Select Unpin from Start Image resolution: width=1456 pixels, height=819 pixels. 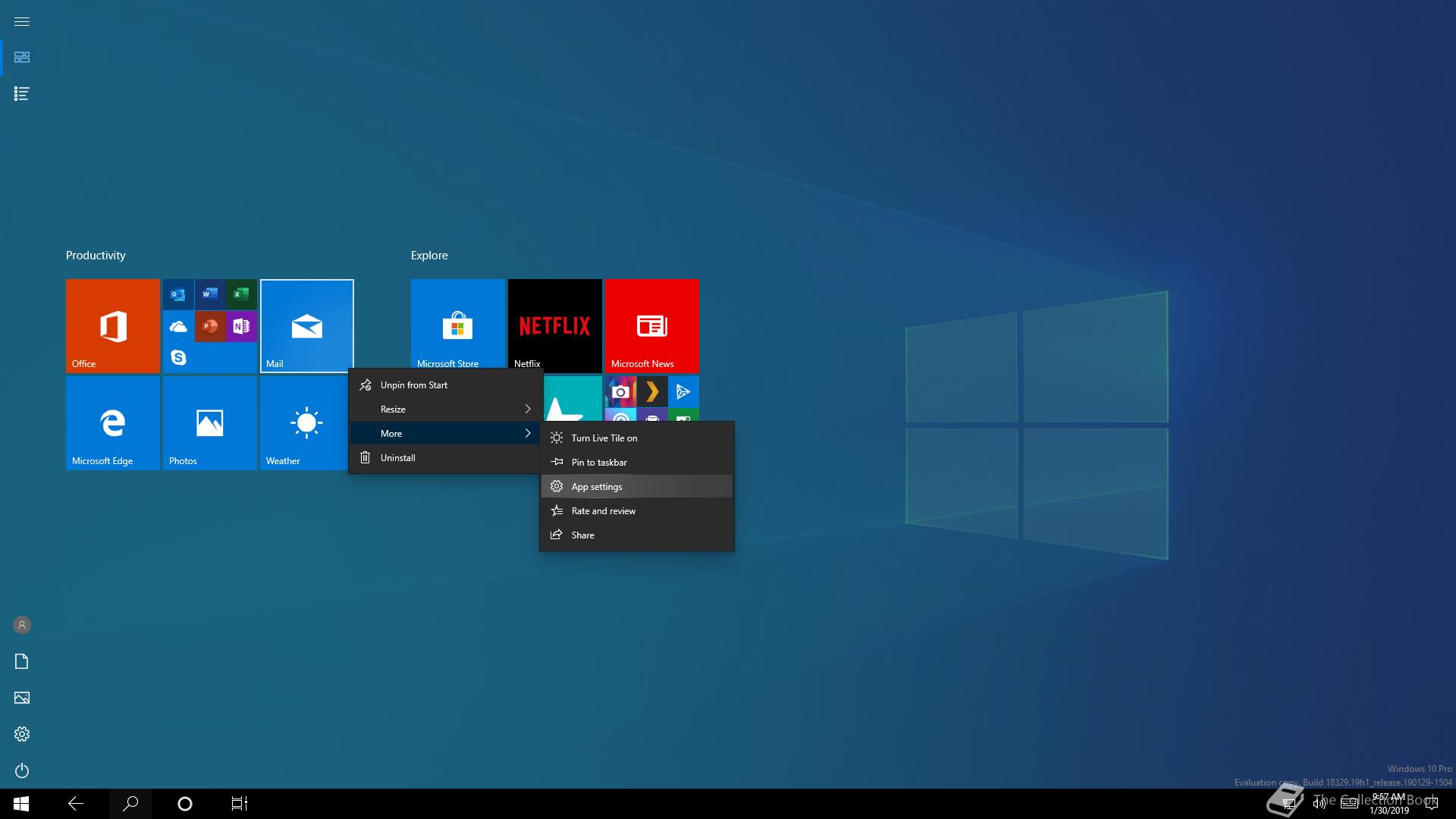point(446,385)
